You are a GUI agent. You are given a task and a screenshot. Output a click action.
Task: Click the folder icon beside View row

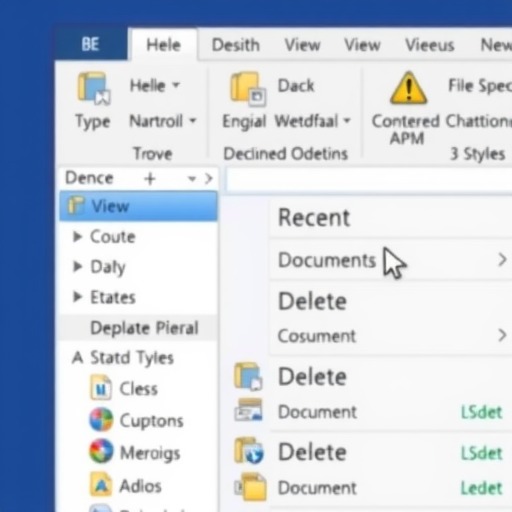(76, 205)
